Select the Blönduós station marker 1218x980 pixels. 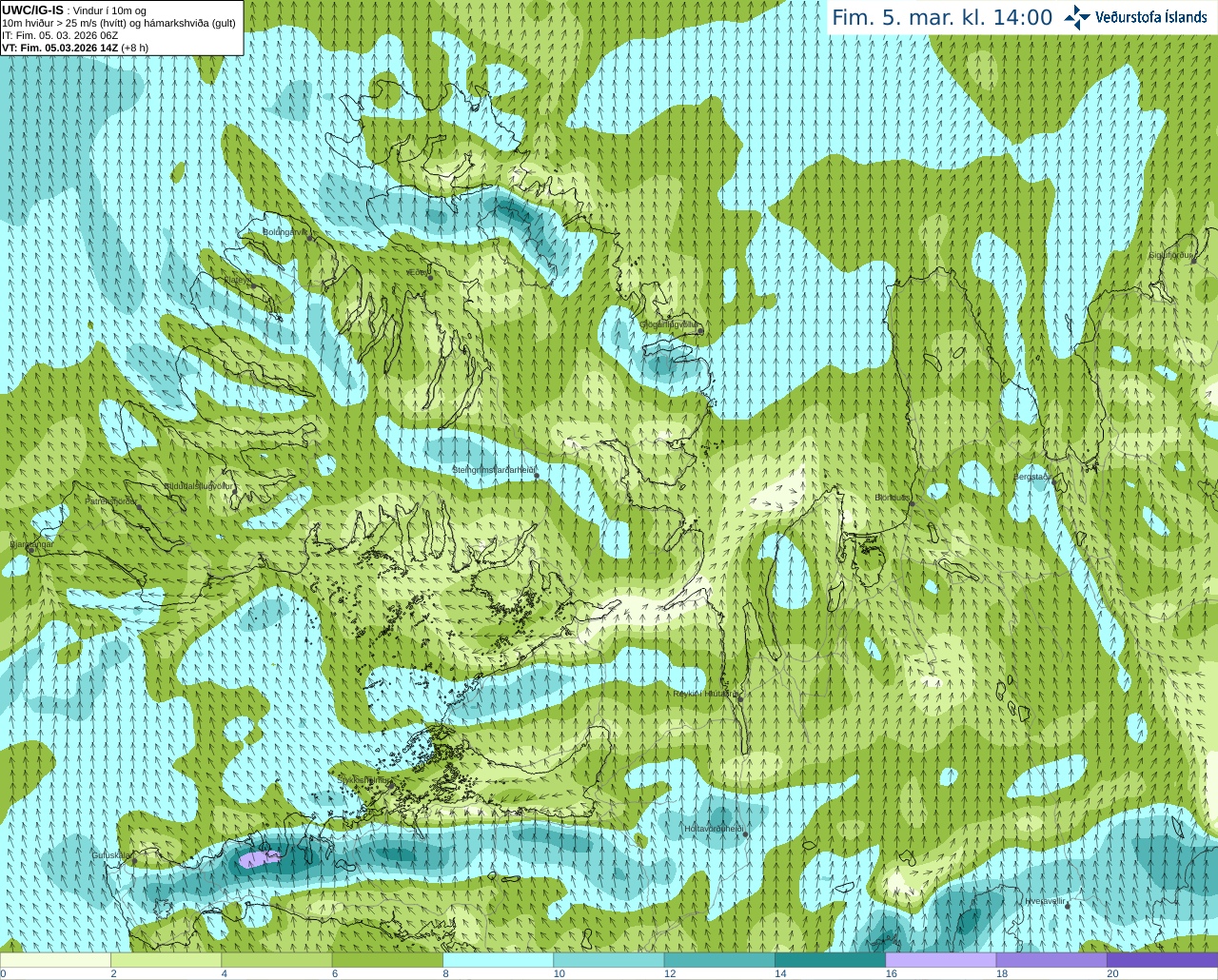pyautogui.click(x=911, y=503)
